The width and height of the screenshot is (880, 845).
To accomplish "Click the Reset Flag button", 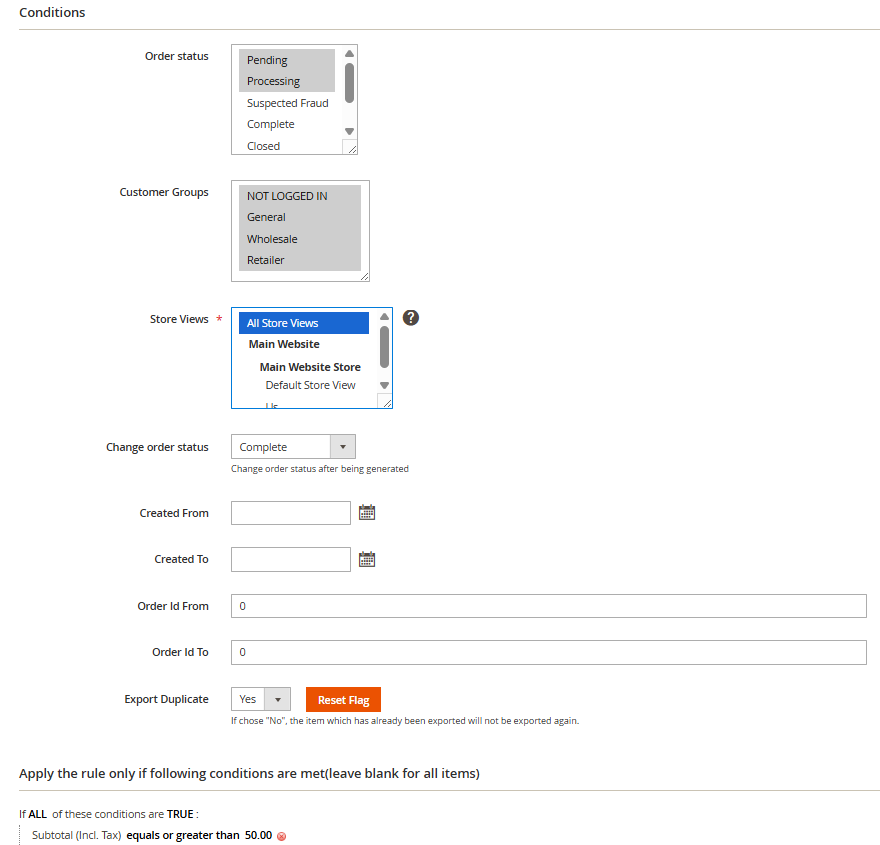I will [343, 700].
